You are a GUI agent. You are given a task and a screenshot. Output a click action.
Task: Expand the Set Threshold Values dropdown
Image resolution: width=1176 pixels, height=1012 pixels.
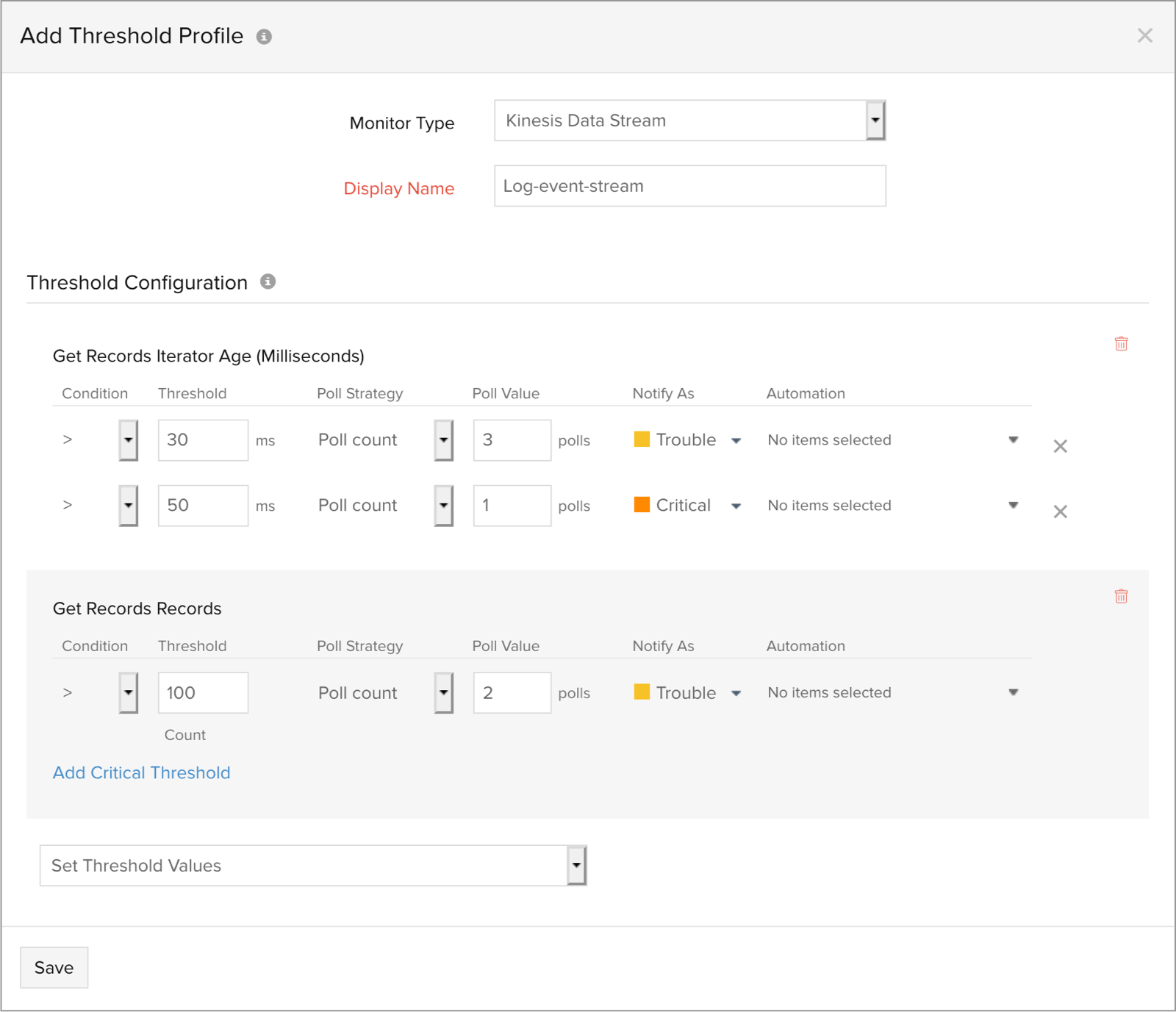tap(576, 866)
